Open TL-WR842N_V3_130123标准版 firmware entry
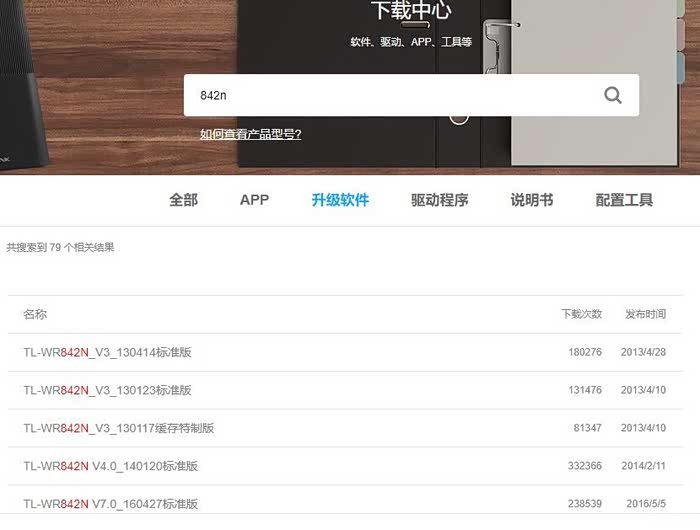The image size is (700, 530). (107, 390)
